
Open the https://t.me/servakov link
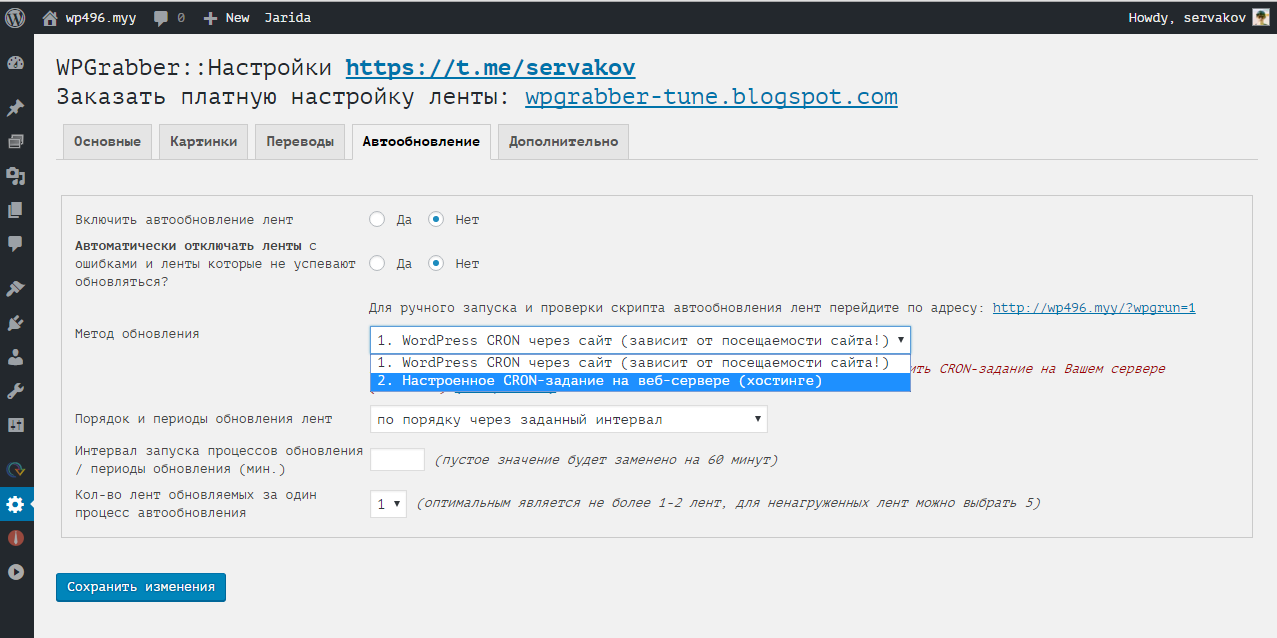(x=490, y=68)
